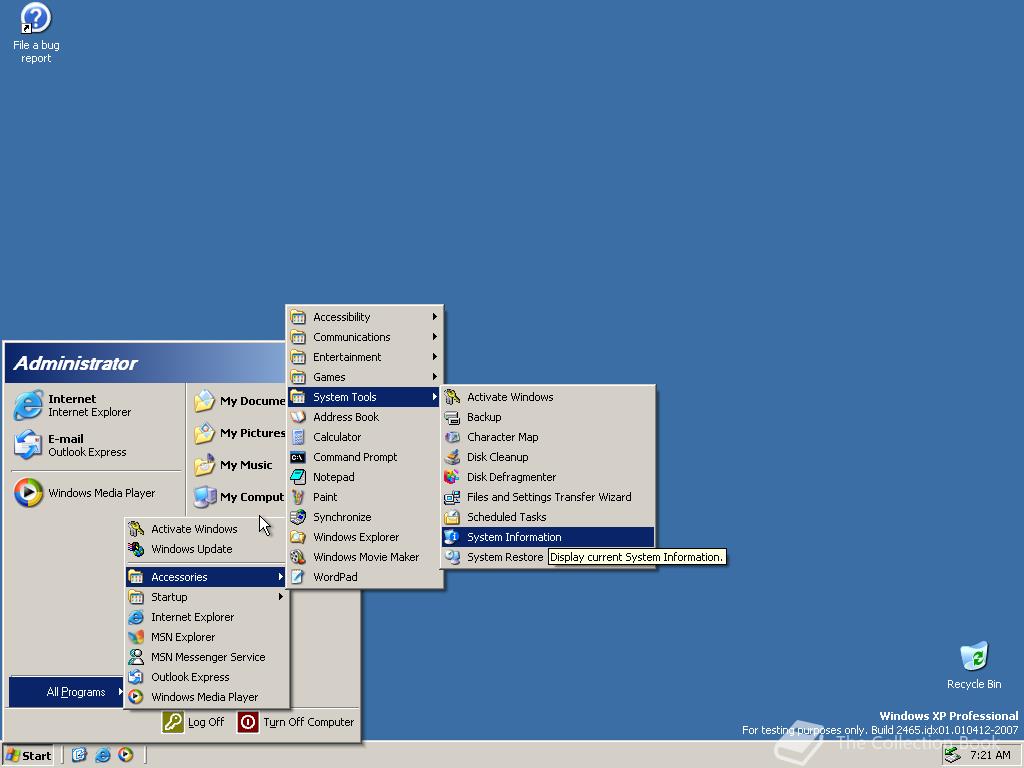Click the Log Off key icon

point(172,722)
